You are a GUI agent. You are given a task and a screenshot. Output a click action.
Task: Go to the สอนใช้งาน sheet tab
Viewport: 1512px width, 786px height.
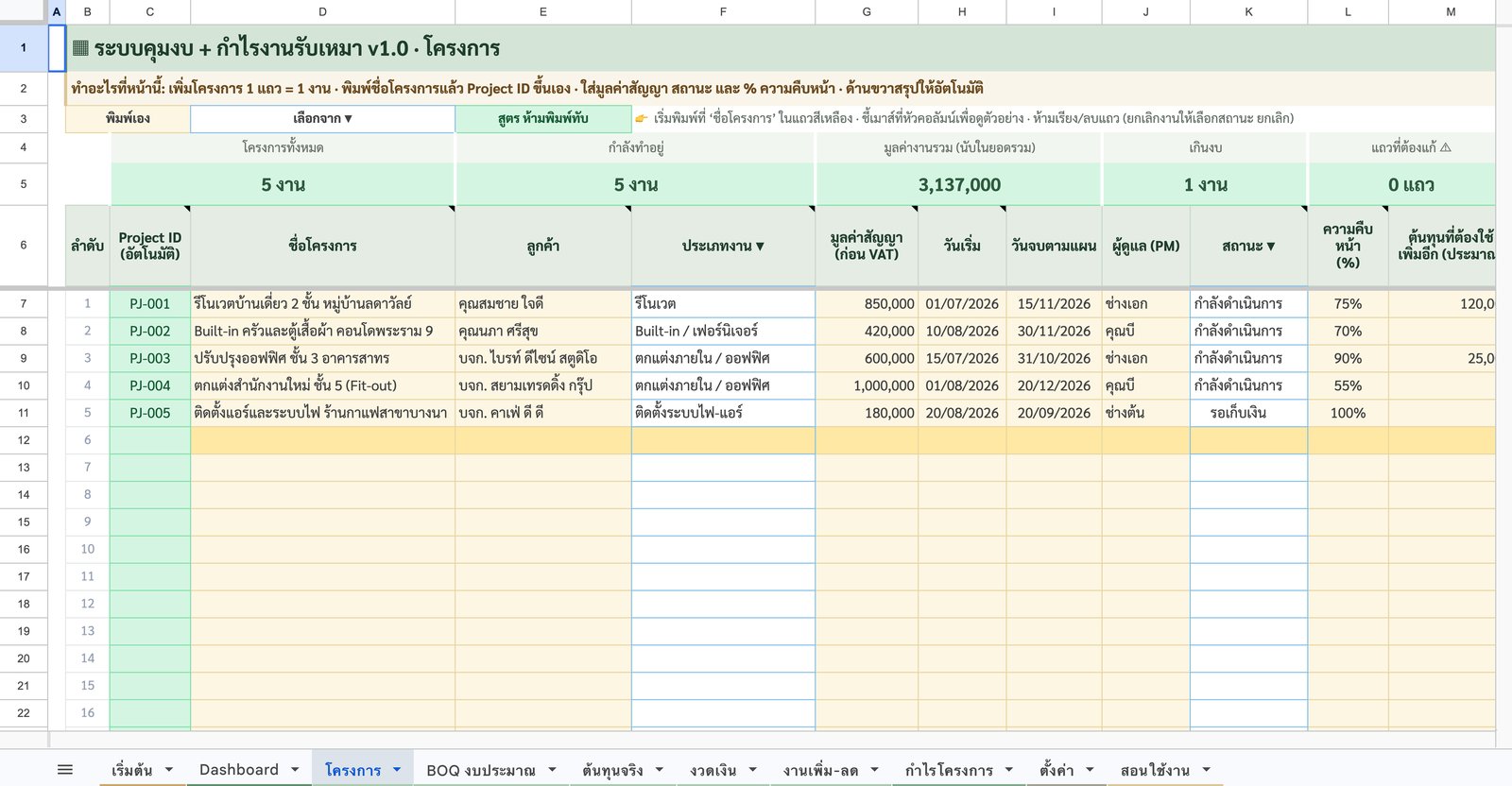[x=1155, y=770]
